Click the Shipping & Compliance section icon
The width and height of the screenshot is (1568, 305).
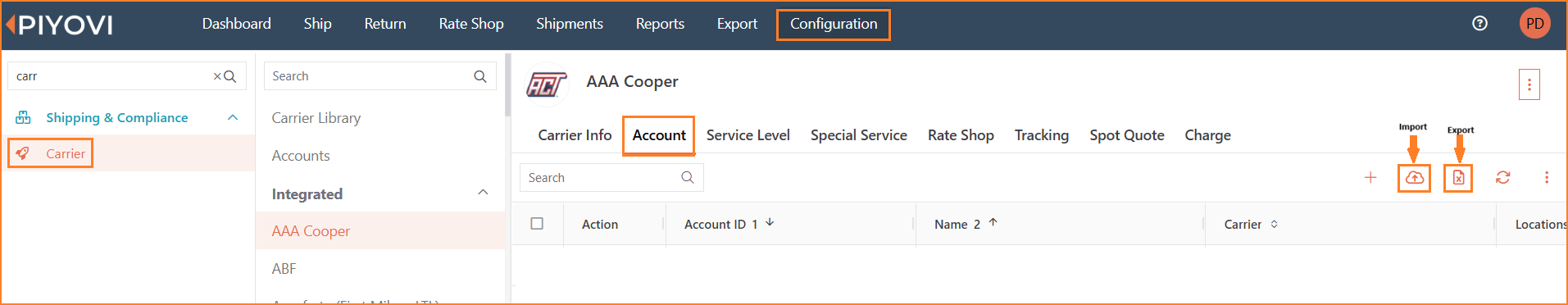(x=23, y=117)
